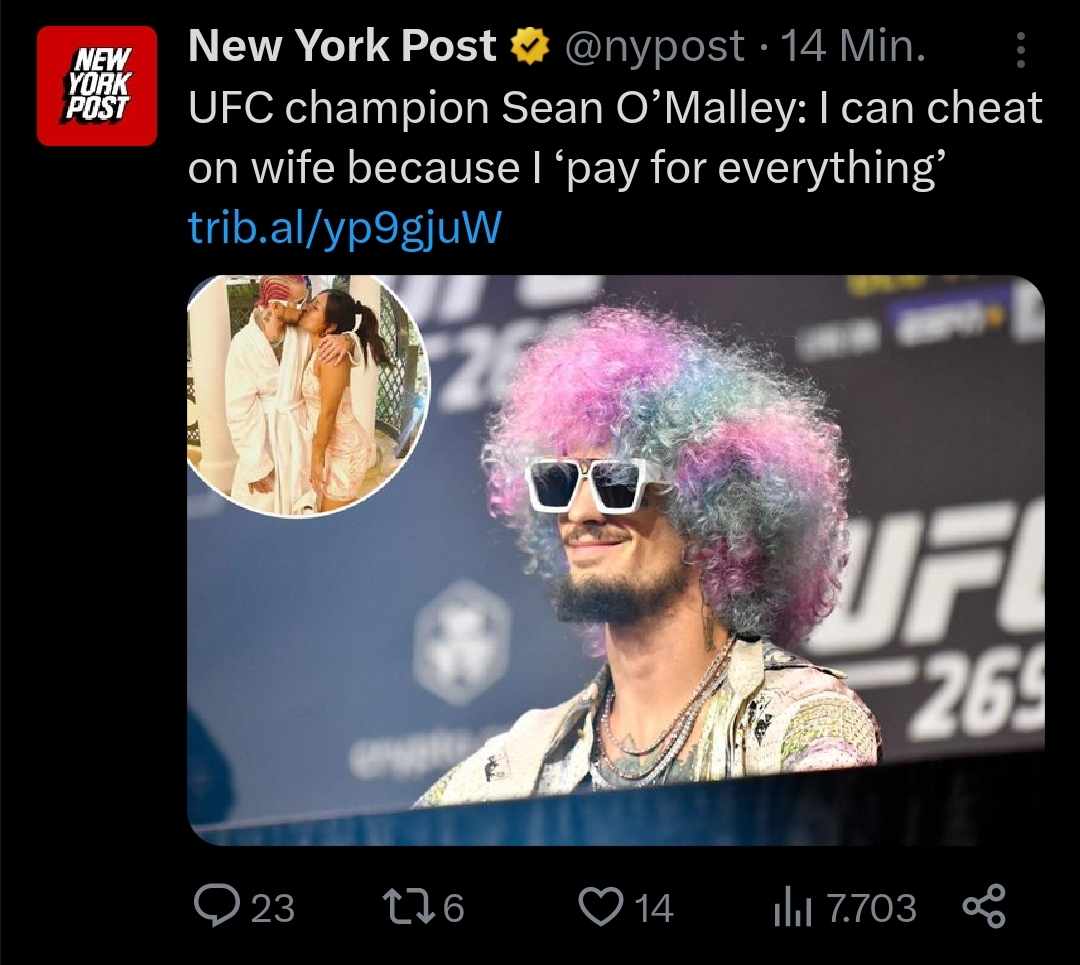1080x965 pixels.
Task: Click the @nypost handle
Action: coord(654,48)
